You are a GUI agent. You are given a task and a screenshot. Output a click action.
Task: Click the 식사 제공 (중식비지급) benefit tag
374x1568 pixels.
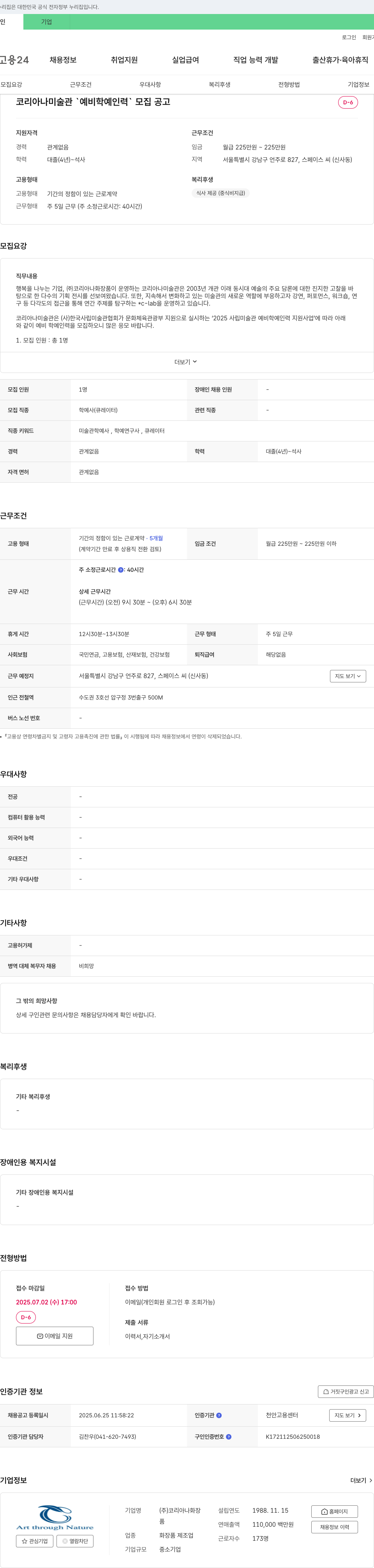click(x=221, y=193)
